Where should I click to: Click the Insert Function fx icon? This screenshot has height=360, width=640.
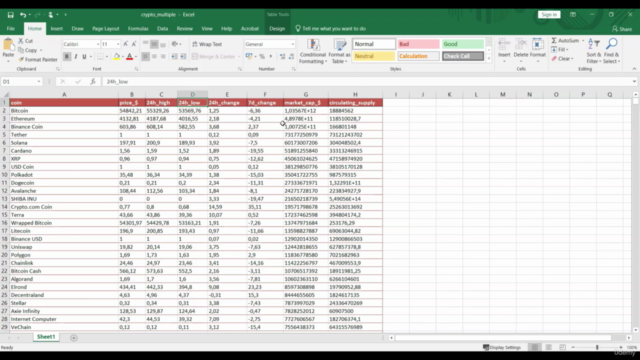coord(93,82)
